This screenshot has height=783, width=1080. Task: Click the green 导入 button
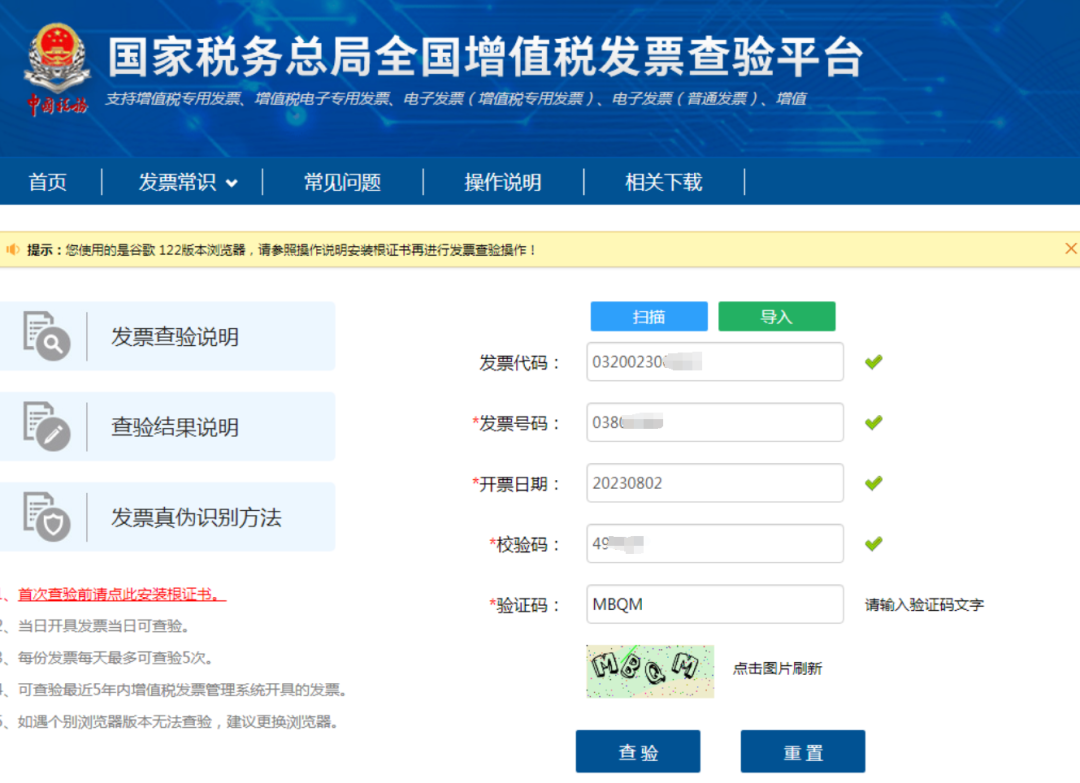[777, 315]
